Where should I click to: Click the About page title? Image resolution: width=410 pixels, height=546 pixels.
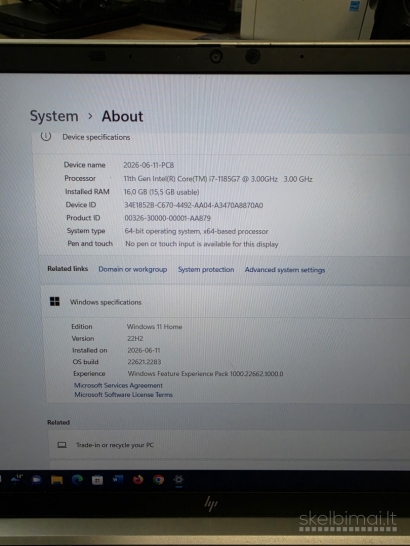[122, 116]
